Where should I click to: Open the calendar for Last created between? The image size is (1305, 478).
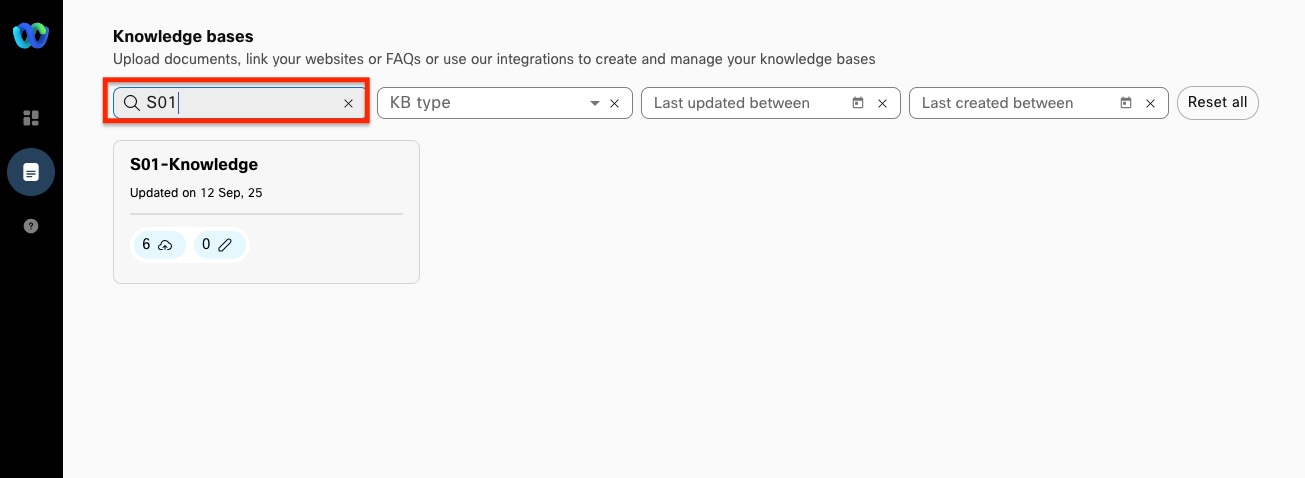coord(1126,103)
